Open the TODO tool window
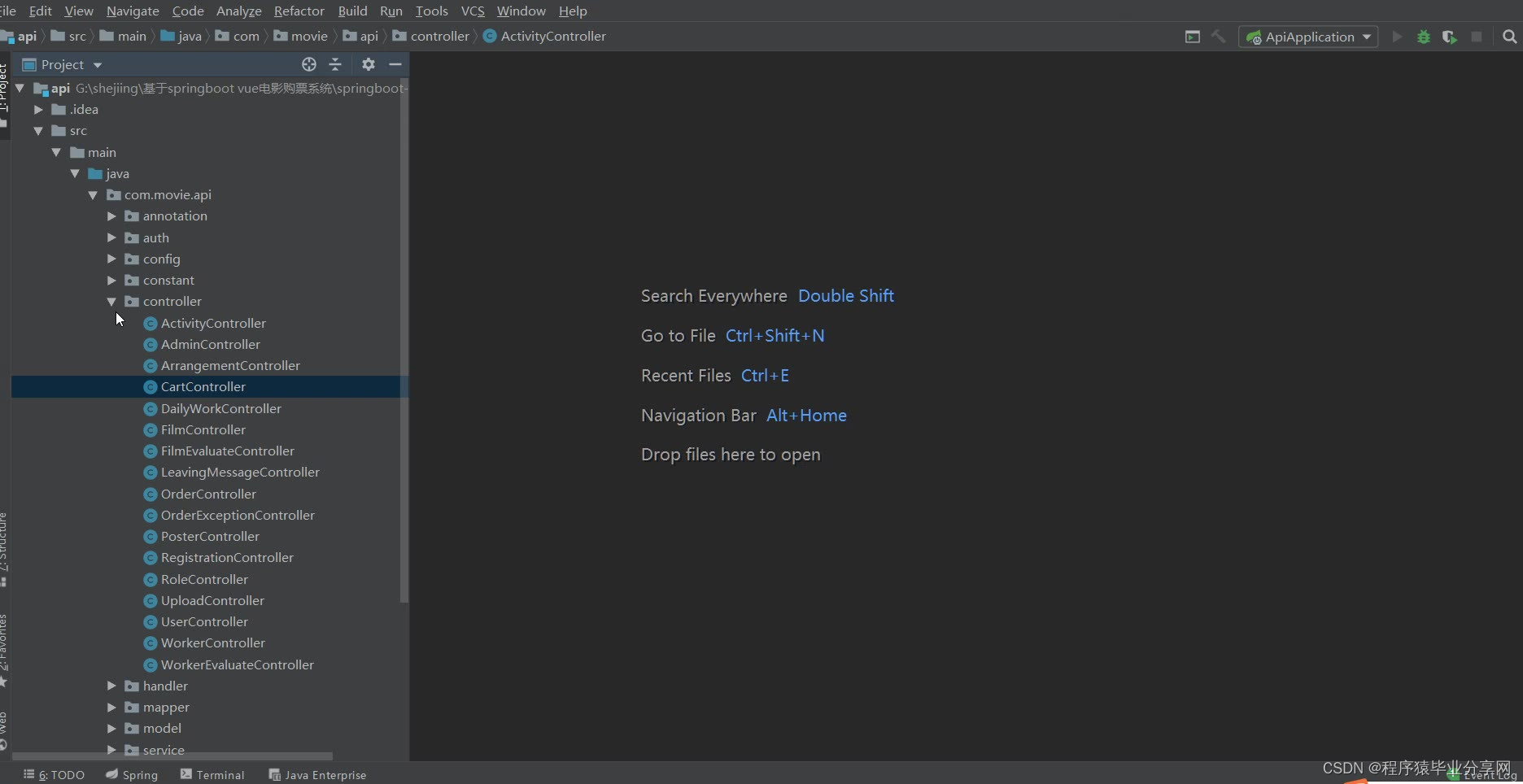Screen dimensions: 1523x784 tap(55, 774)
